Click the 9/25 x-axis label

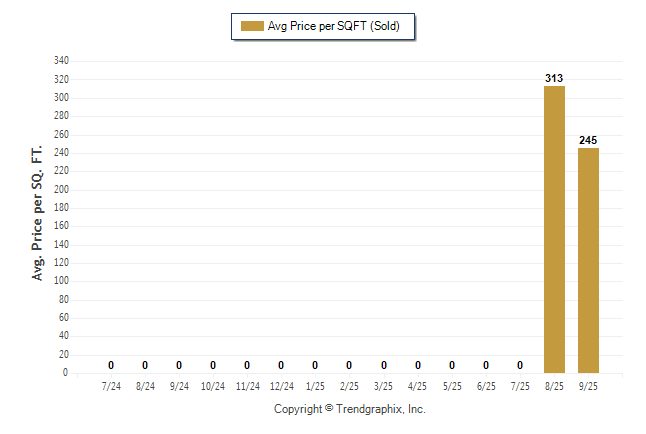pos(588,386)
